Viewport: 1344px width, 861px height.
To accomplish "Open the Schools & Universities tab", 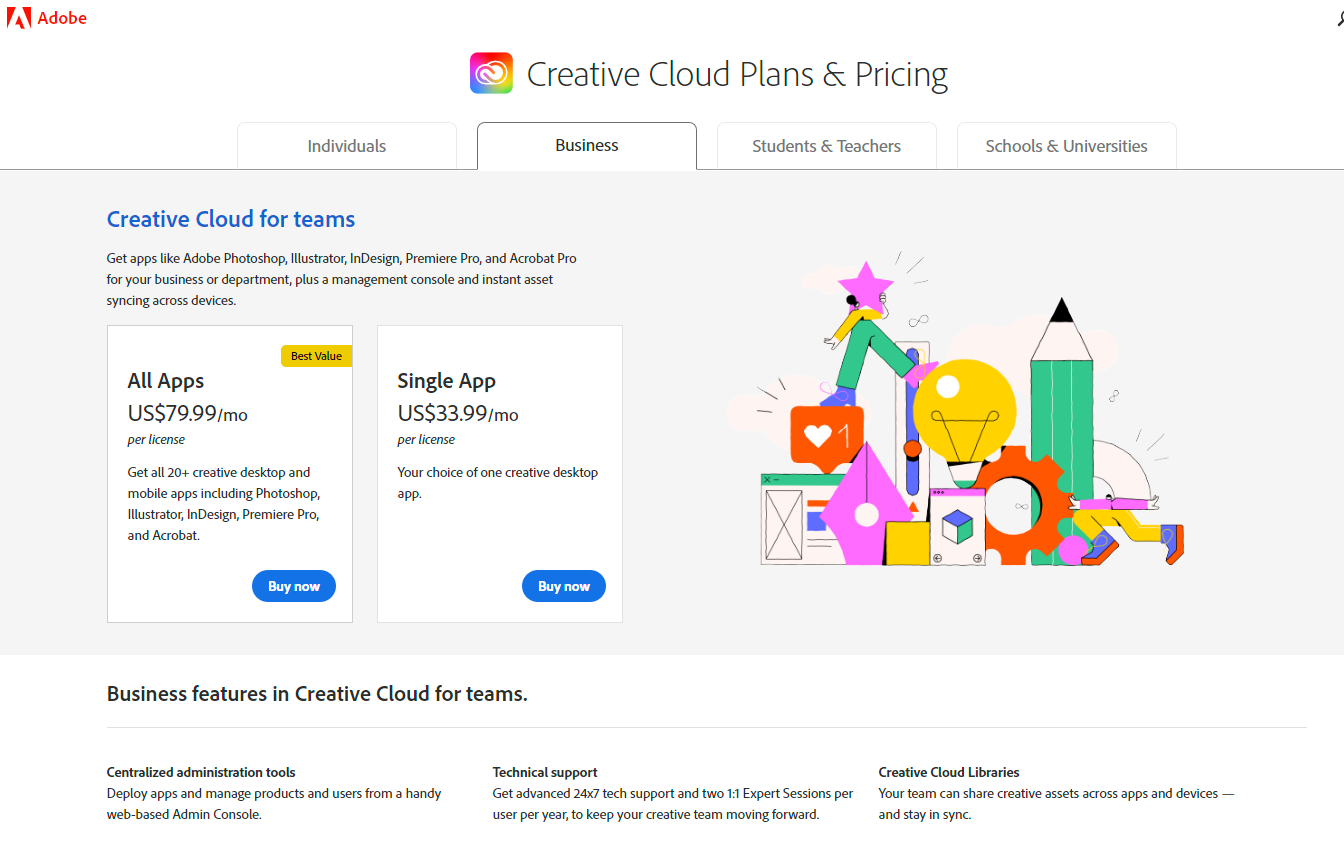I will click(1067, 146).
